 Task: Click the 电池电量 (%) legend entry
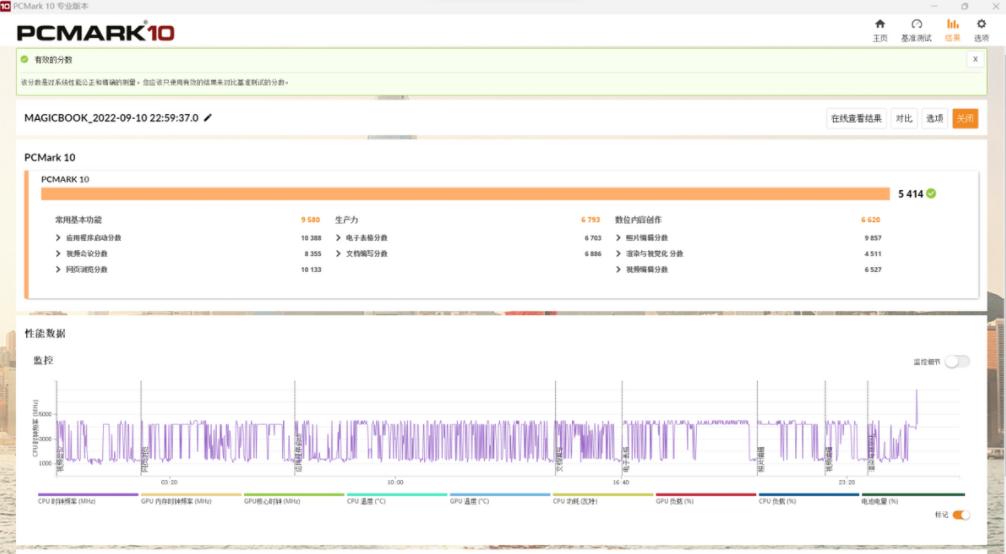912,498
